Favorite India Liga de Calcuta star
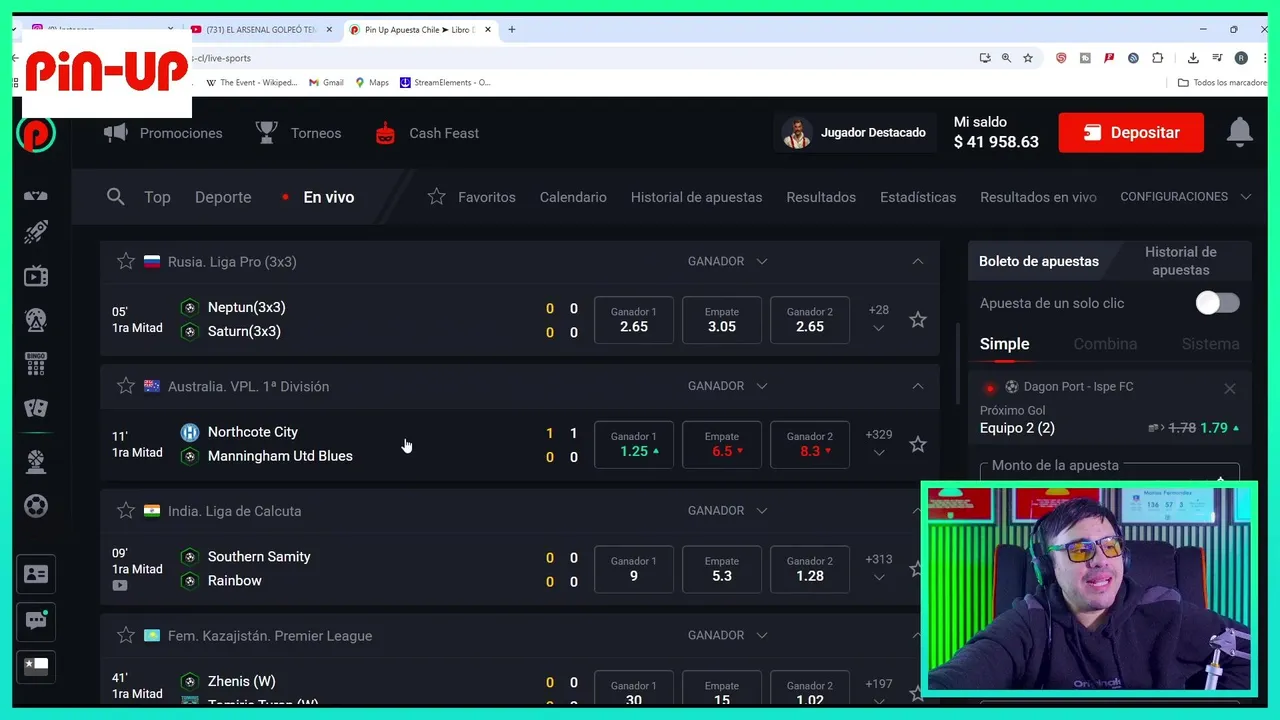Image resolution: width=1280 pixels, height=720 pixels. (126, 511)
